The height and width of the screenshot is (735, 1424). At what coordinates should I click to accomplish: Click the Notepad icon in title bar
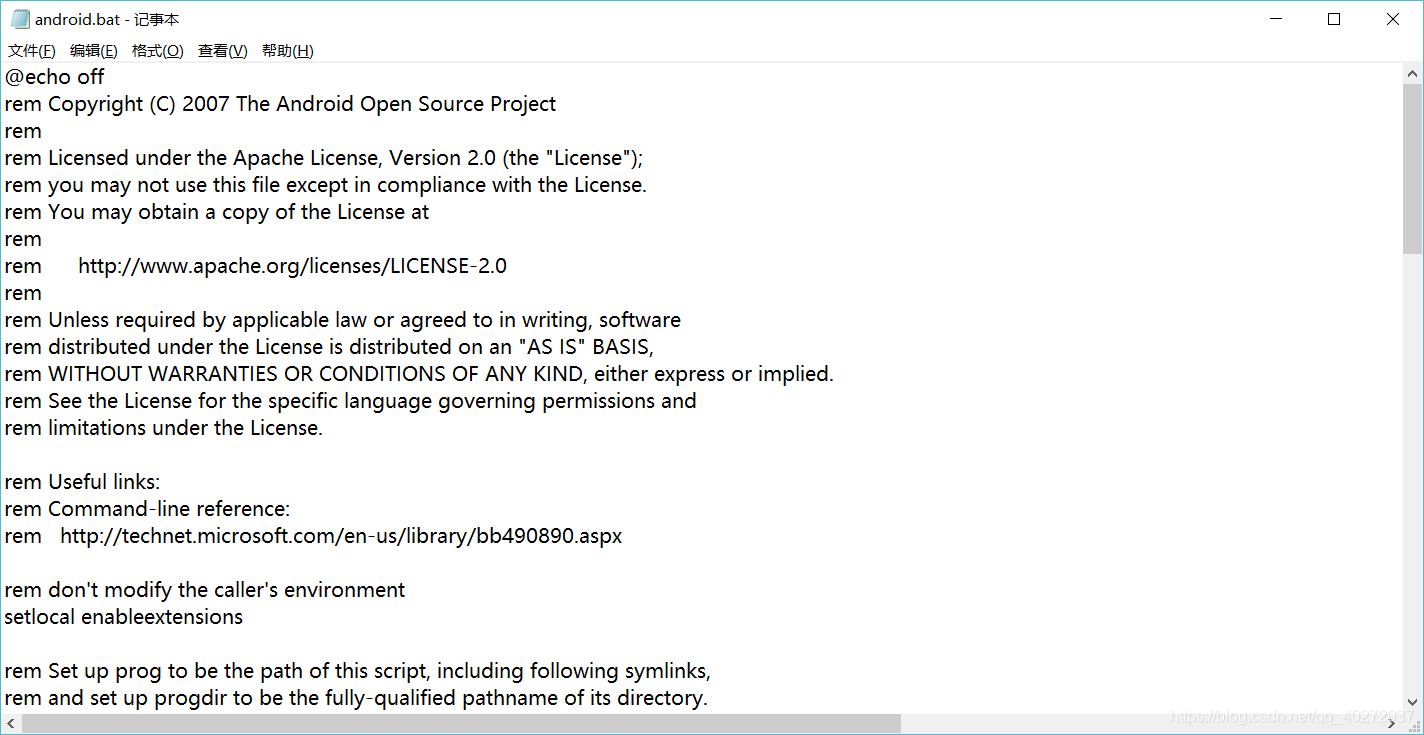[20, 19]
